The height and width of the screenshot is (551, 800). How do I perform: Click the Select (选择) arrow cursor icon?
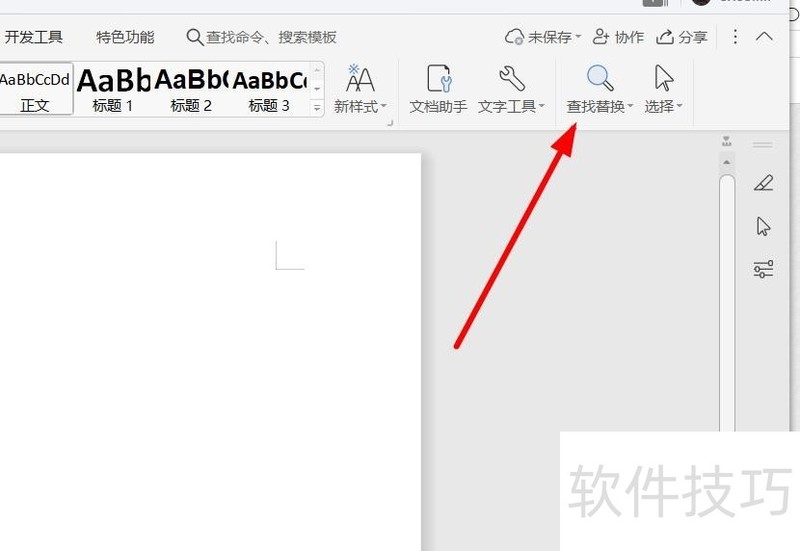coord(664,78)
